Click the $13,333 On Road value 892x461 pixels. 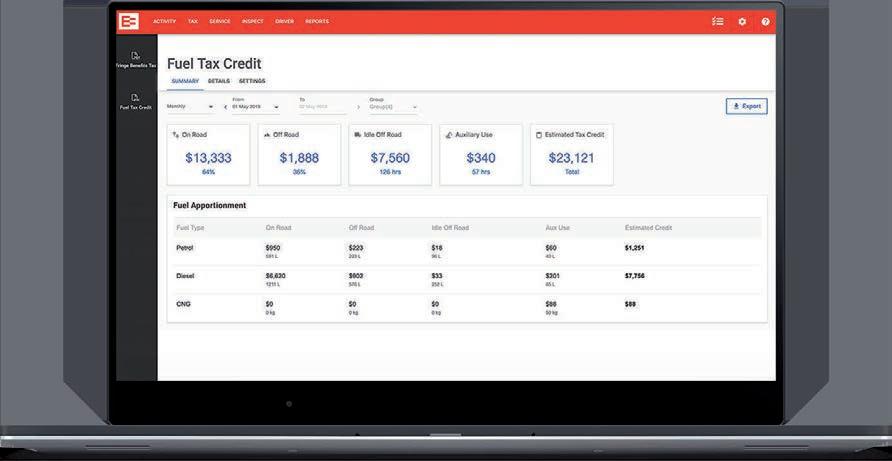[x=208, y=158]
